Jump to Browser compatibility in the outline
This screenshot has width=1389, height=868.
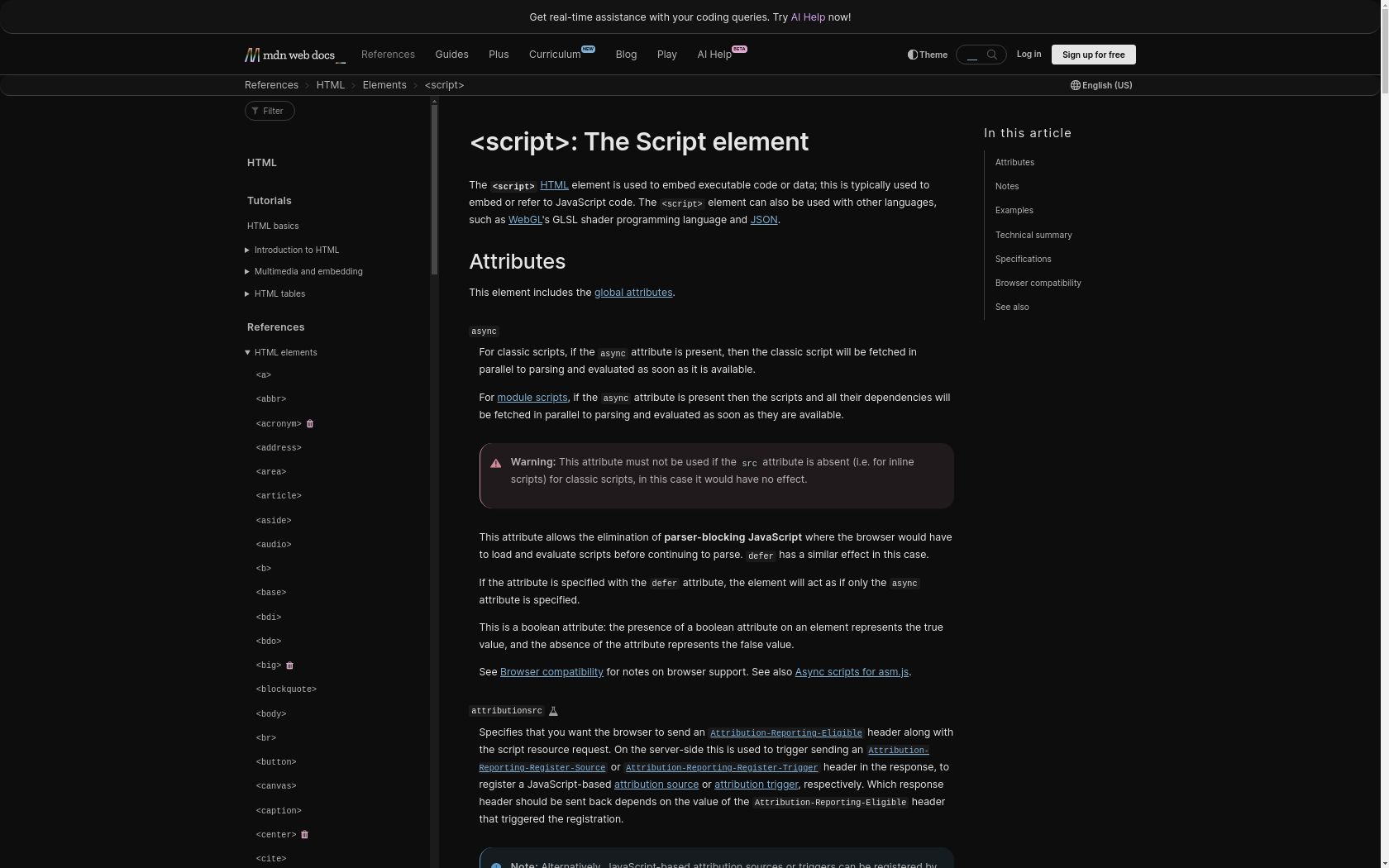(1038, 283)
